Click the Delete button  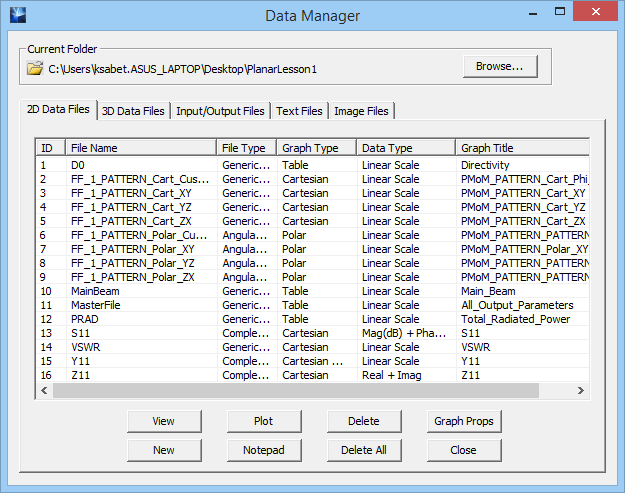pos(364,421)
